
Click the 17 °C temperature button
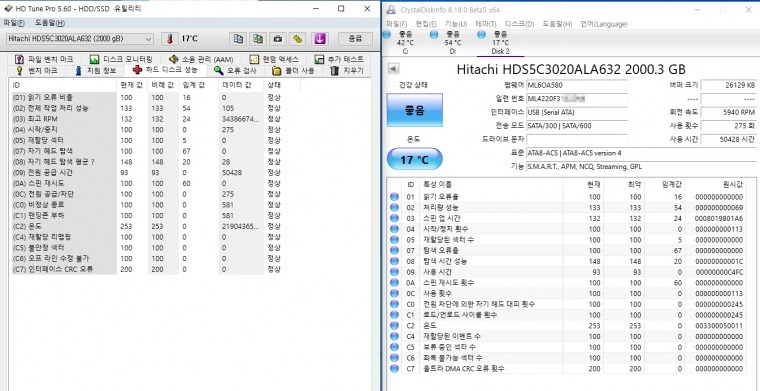(414, 159)
